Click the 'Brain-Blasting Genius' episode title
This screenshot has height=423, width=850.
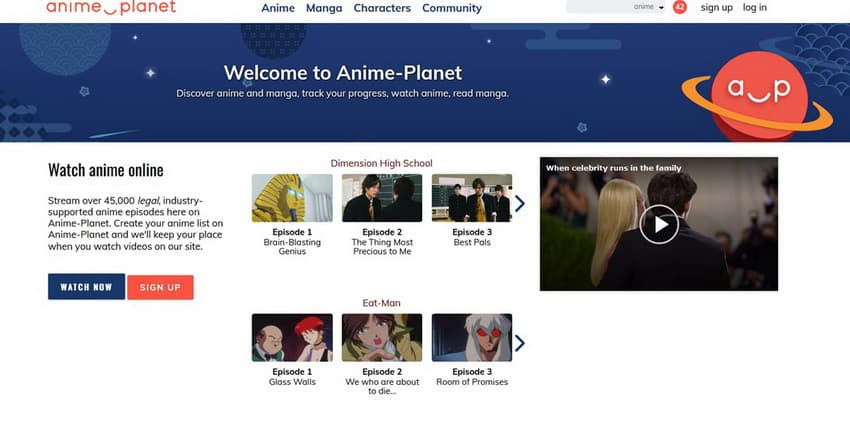click(292, 247)
